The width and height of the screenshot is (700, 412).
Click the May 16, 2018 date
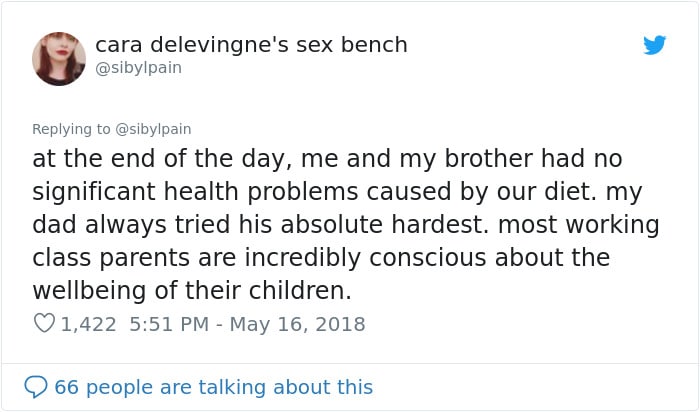coord(297,324)
